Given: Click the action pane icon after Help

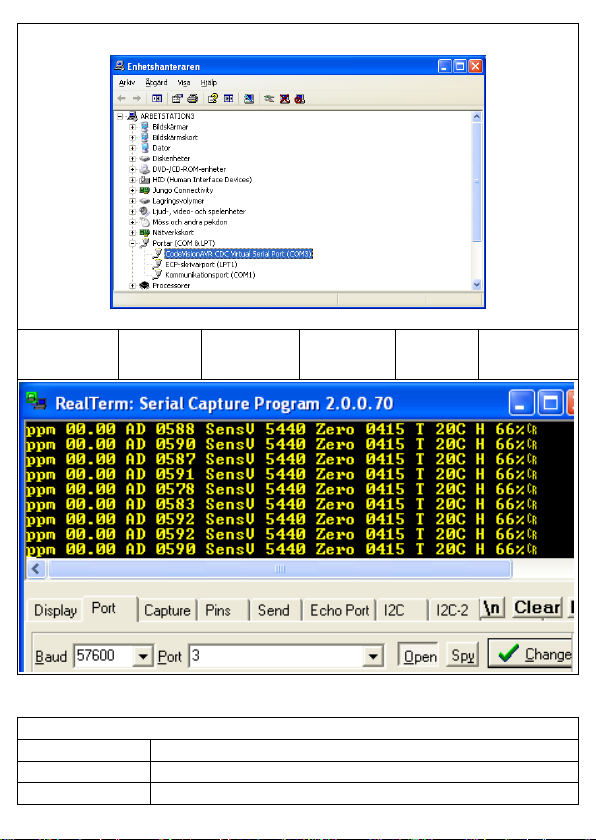Looking at the screenshot, I should (229, 99).
